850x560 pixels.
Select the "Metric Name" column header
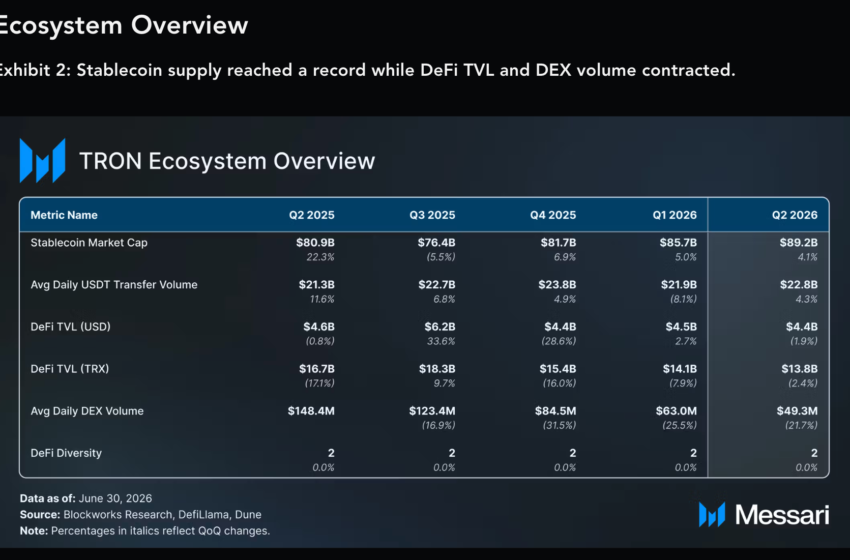tap(64, 215)
